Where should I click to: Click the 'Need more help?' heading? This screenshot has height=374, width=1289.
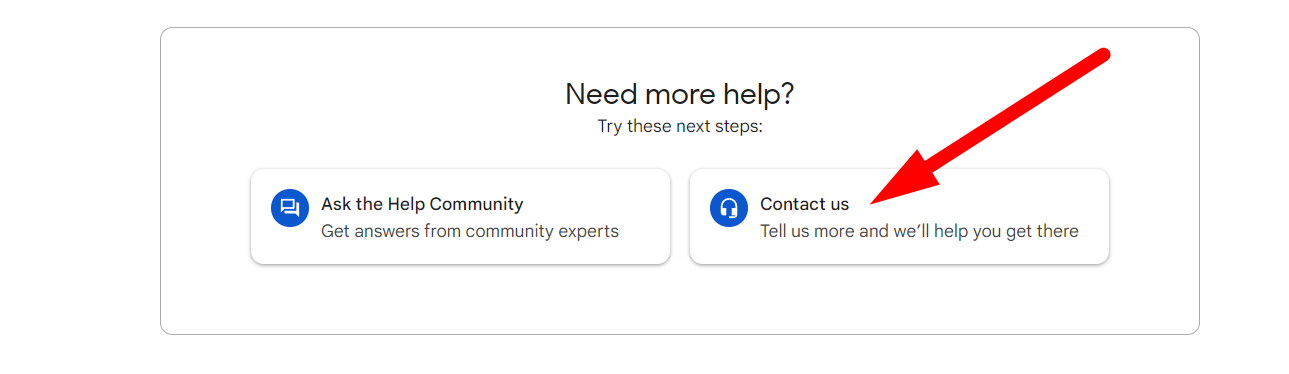click(x=680, y=94)
